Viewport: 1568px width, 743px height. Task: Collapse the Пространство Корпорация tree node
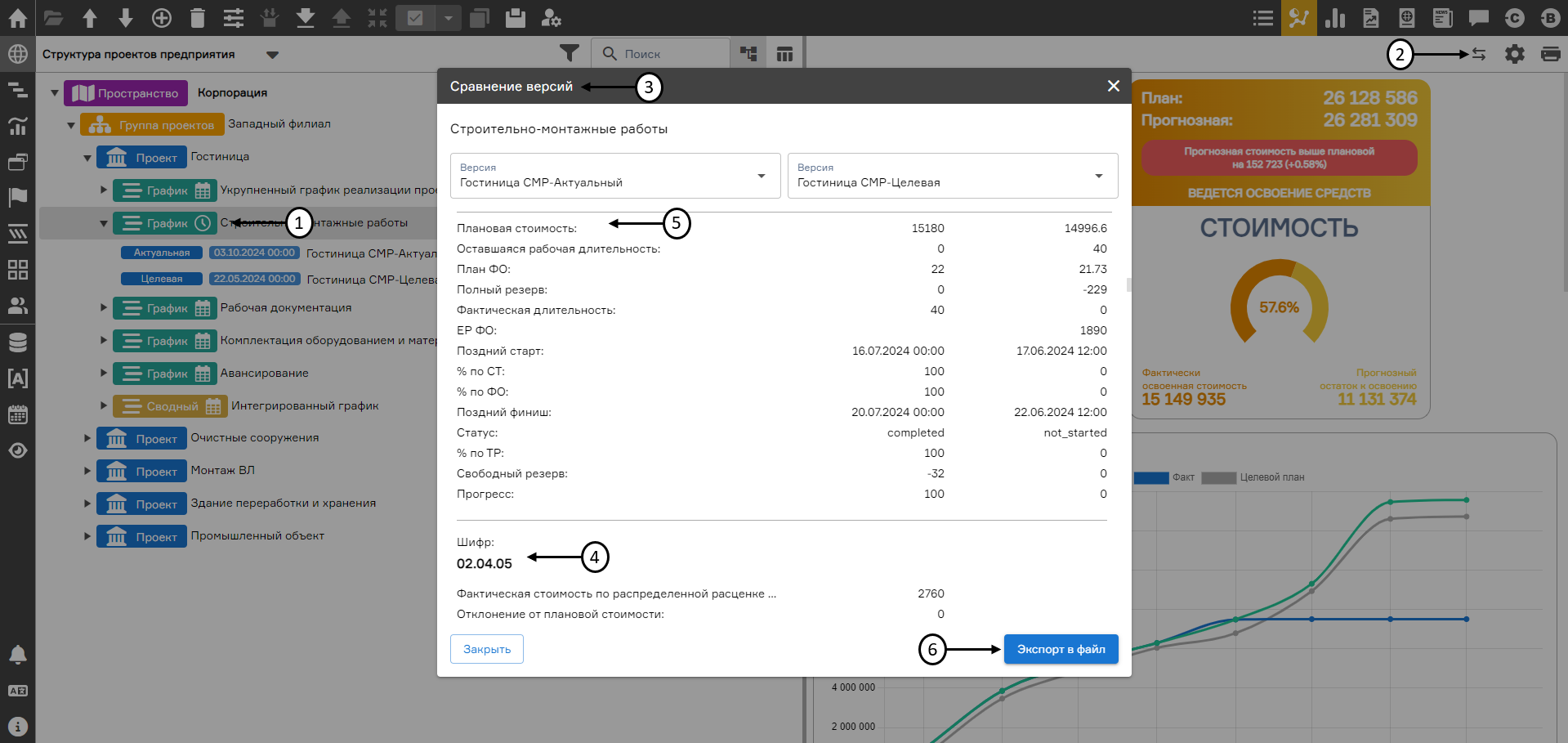click(55, 93)
